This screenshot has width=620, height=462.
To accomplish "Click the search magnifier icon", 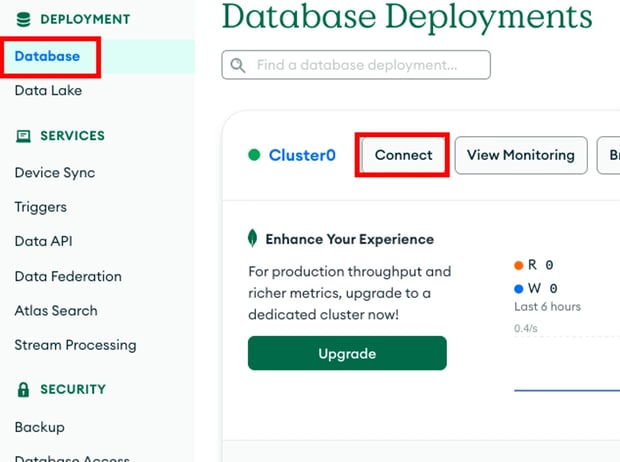I will [238, 65].
